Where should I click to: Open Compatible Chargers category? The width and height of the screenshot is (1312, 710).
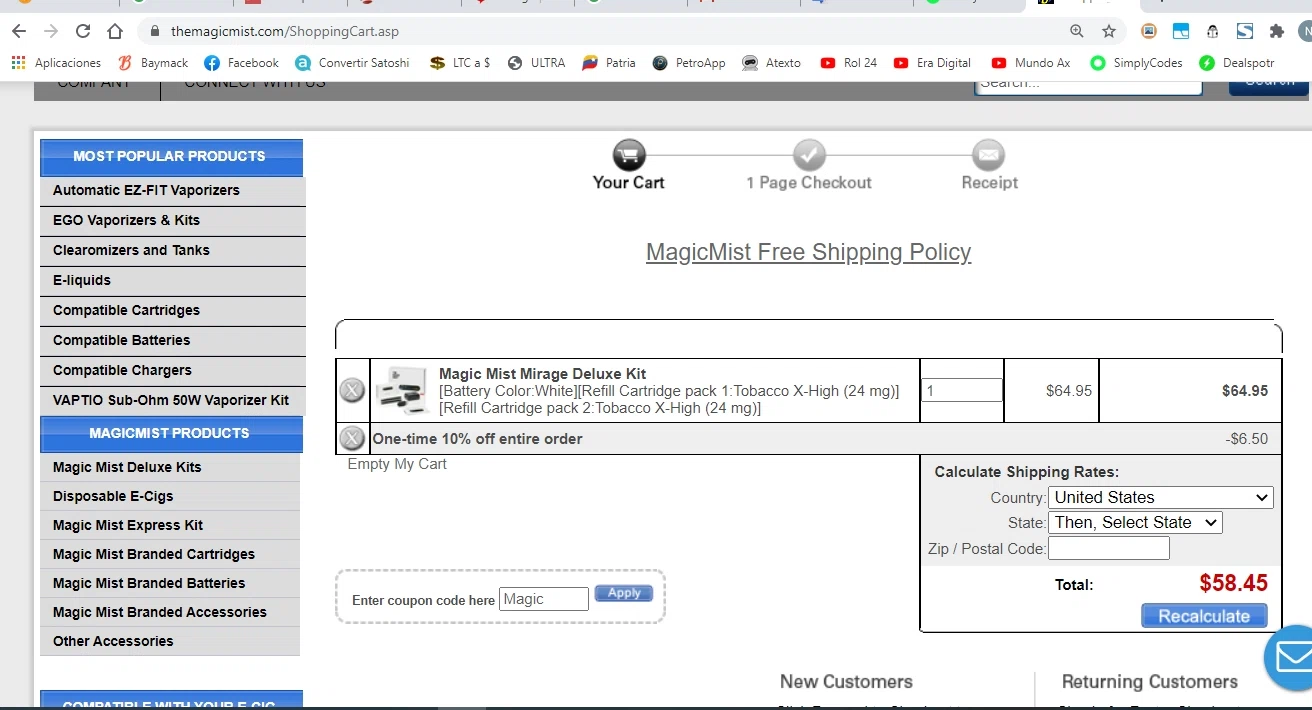[x=172, y=370]
